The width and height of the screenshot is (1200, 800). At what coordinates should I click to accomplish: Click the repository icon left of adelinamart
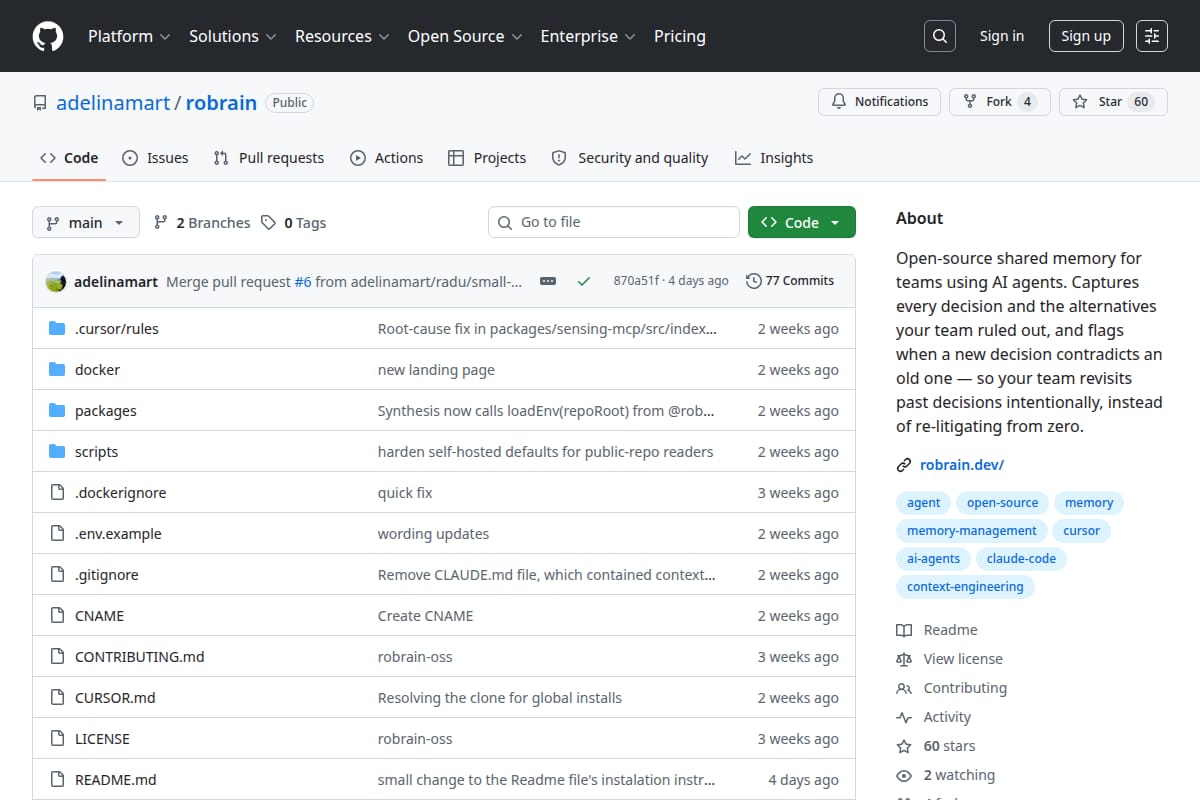(40, 103)
